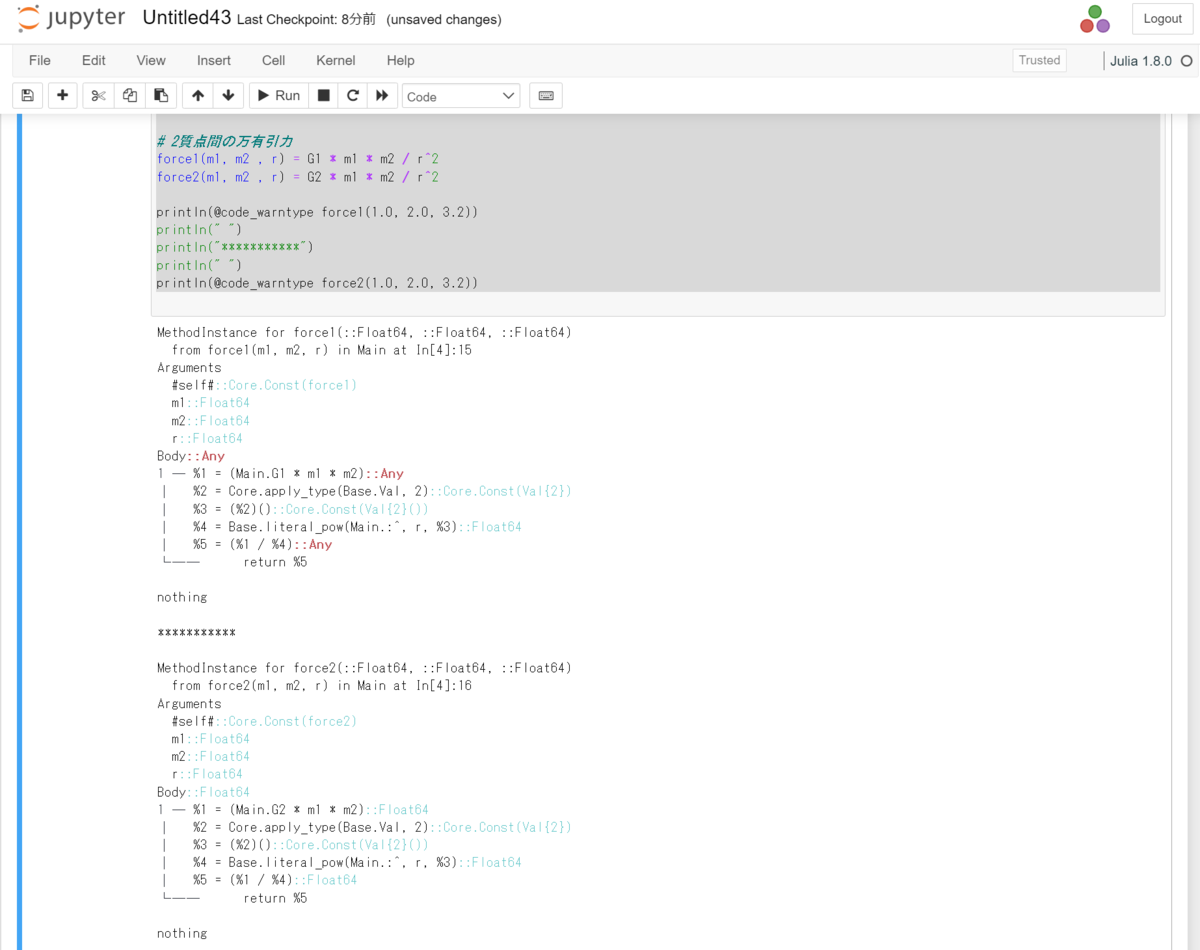
Task: Click the kernel idle status circle
Action: (x=1187, y=61)
